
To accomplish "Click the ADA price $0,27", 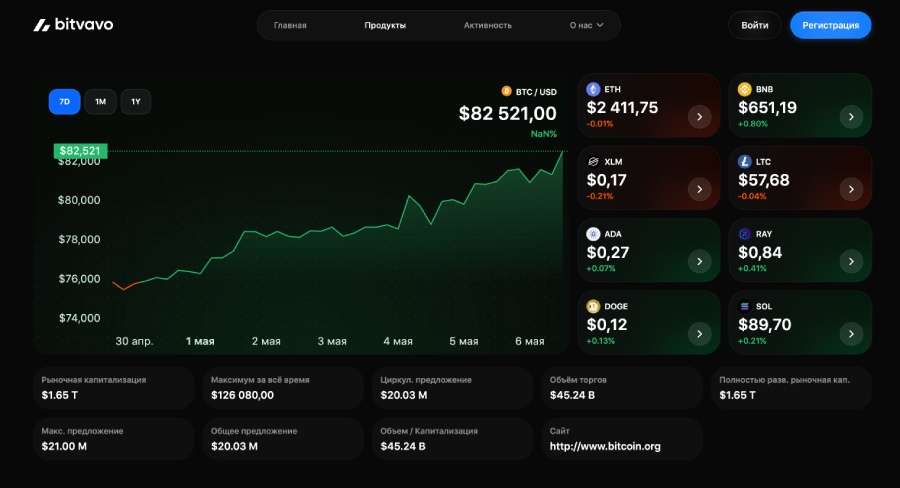I will click(x=608, y=252).
